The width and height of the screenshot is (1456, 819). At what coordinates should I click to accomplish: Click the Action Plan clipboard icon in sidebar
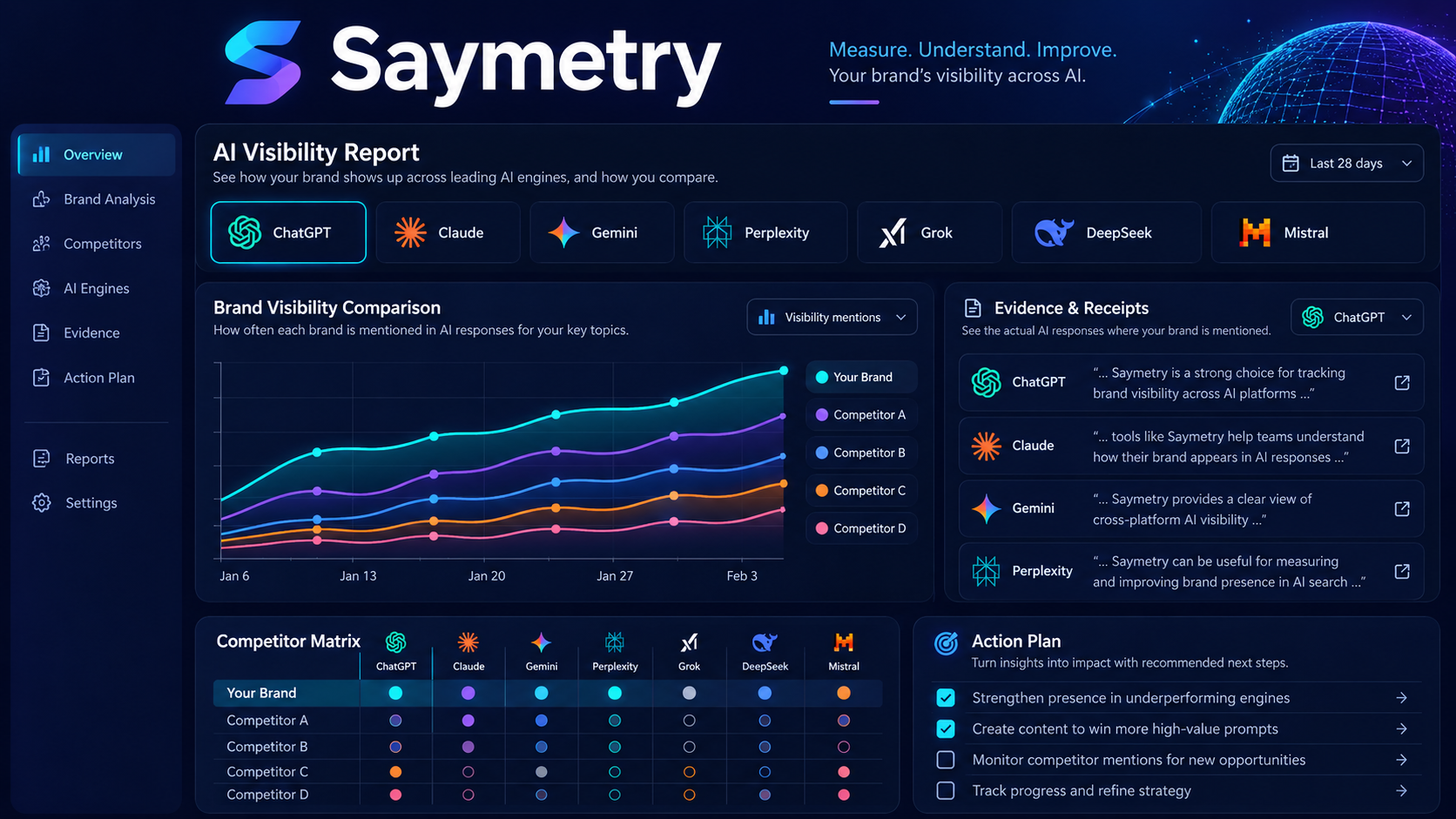tap(41, 378)
